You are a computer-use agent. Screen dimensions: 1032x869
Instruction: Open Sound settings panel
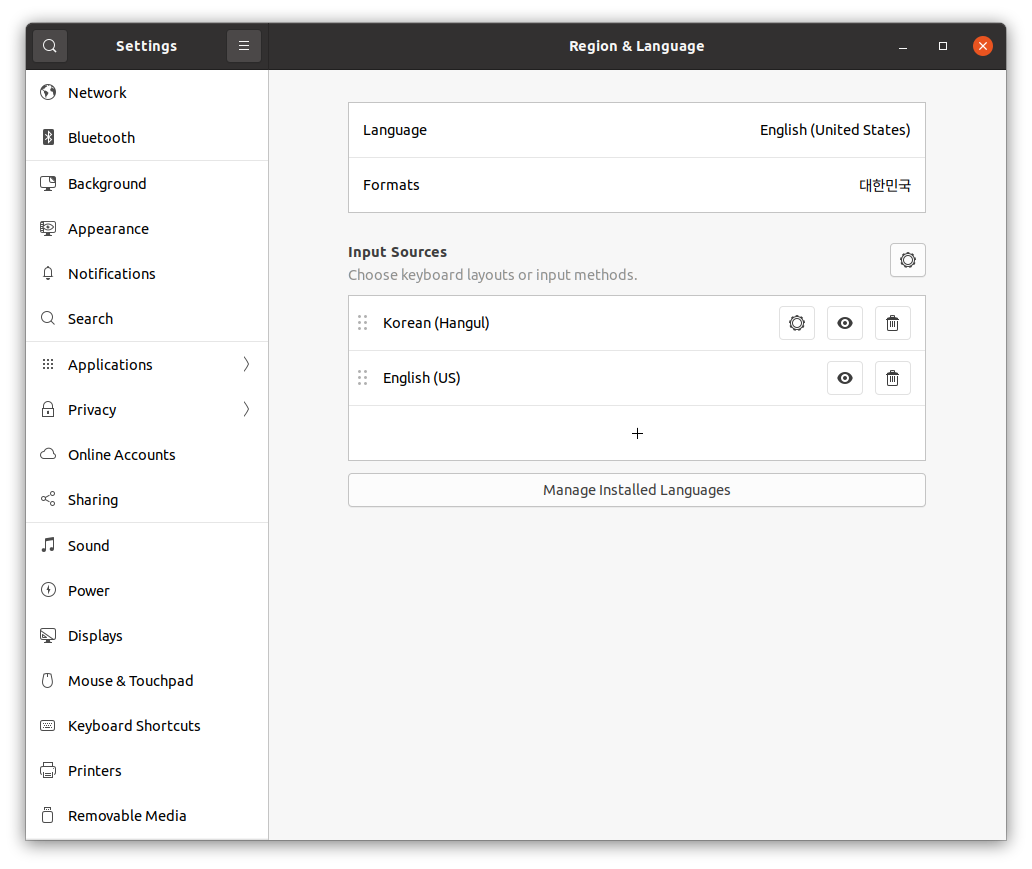[x=147, y=545]
